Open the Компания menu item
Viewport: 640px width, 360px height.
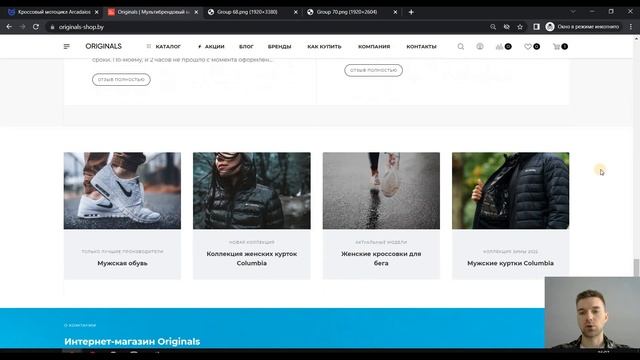tap(374, 47)
